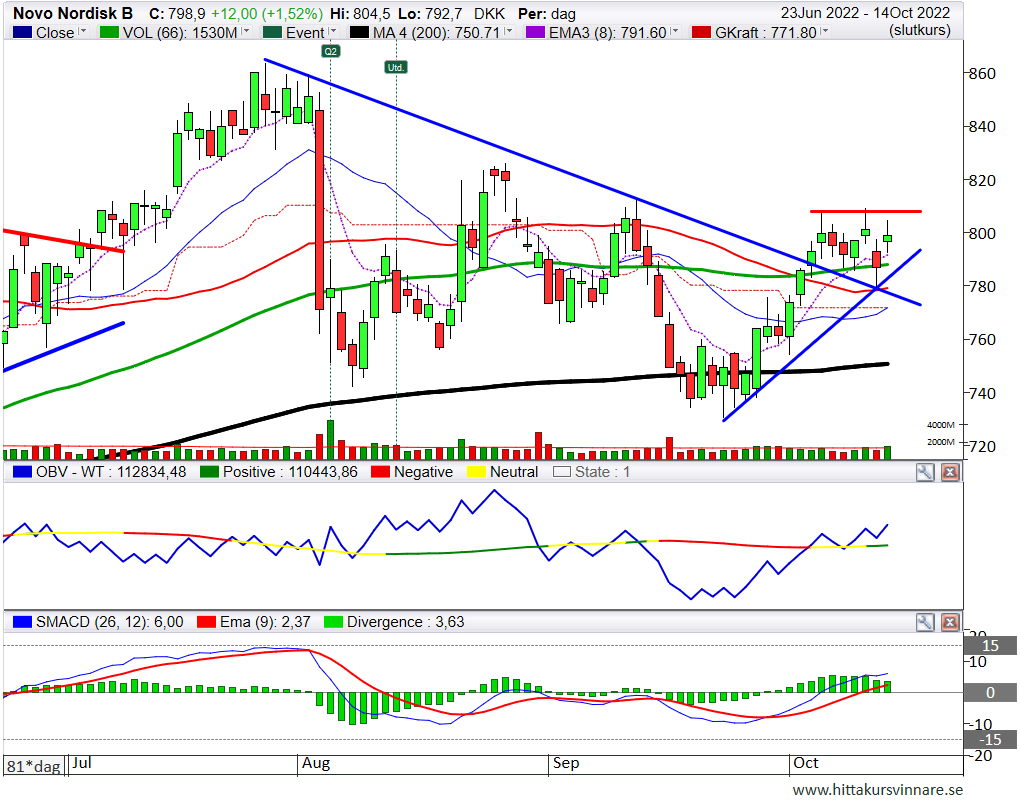Screen dimensions: 1020x800
Task: Click the red GKraft color swatch
Action: 701,32
